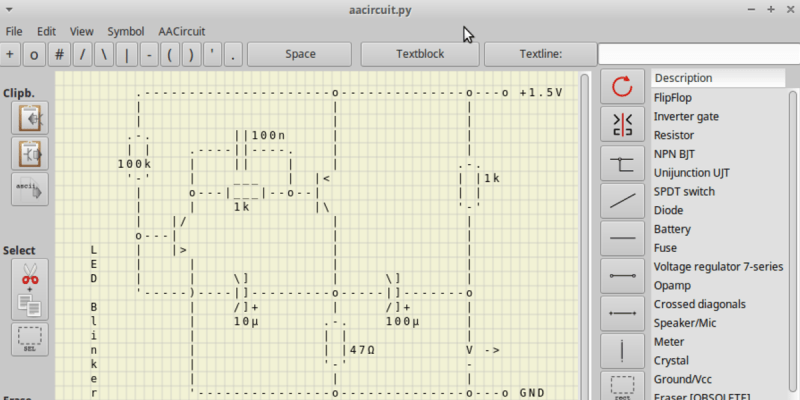Select the vertical line drawing tool
The height and width of the screenshot is (400, 800).
click(622, 350)
